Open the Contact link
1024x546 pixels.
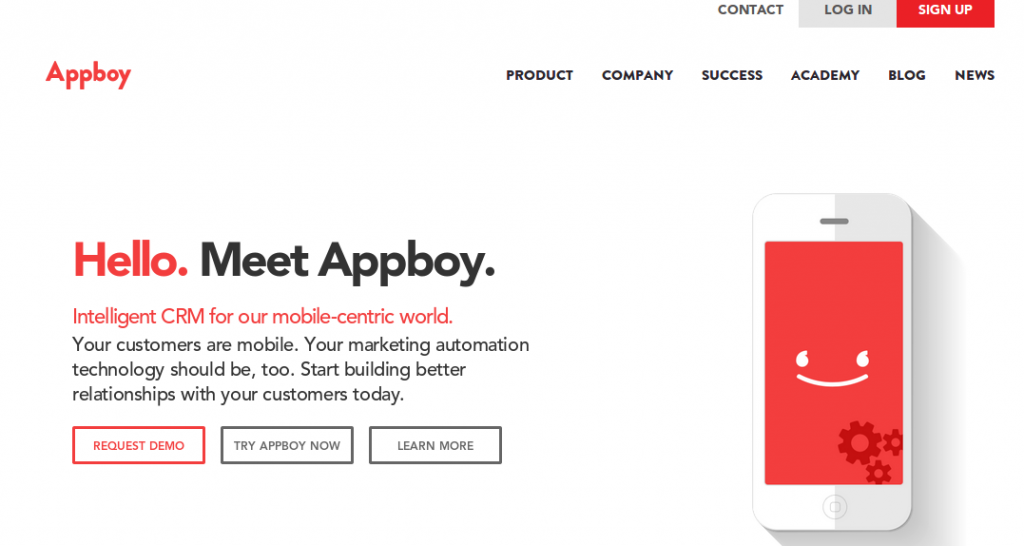coord(750,10)
